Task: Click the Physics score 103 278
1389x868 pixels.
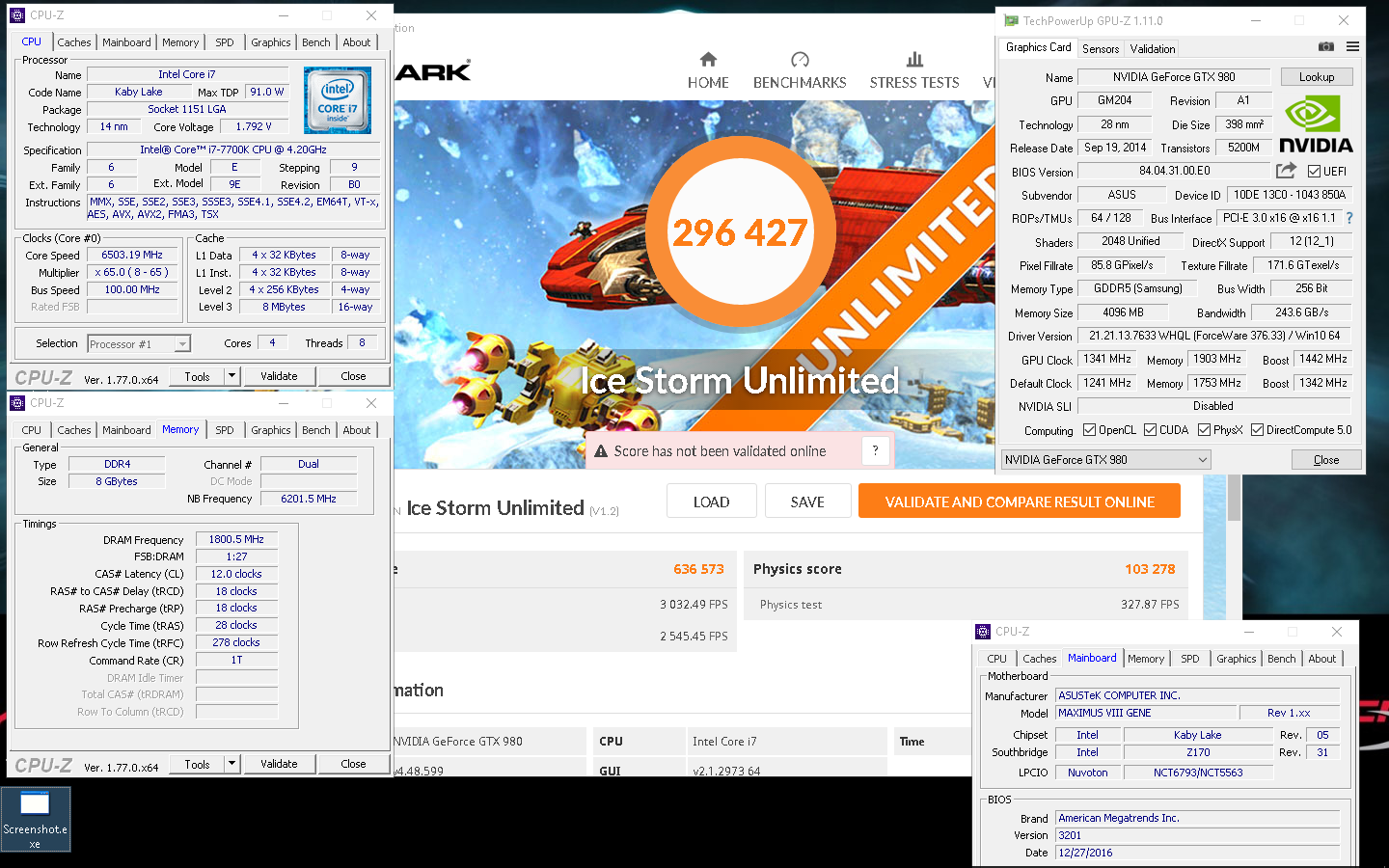Action: [x=1150, y=569]
